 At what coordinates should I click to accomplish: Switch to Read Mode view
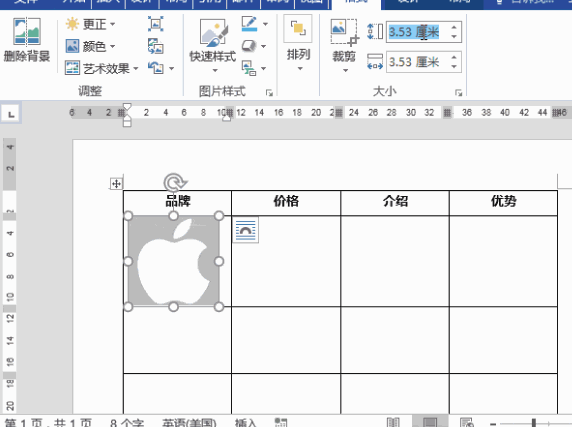pos(393,422)
